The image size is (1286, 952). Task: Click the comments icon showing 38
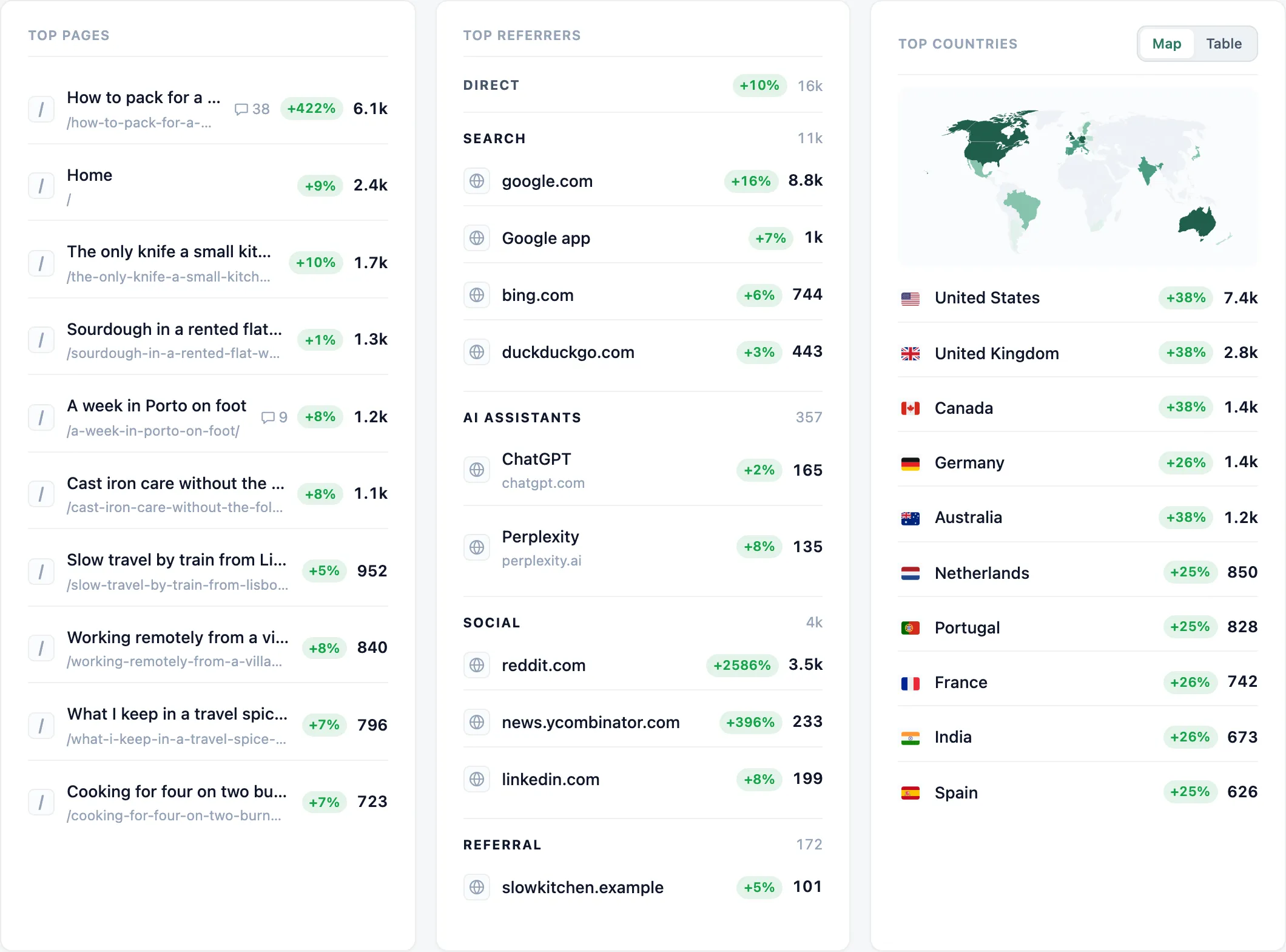pos(241,109)
